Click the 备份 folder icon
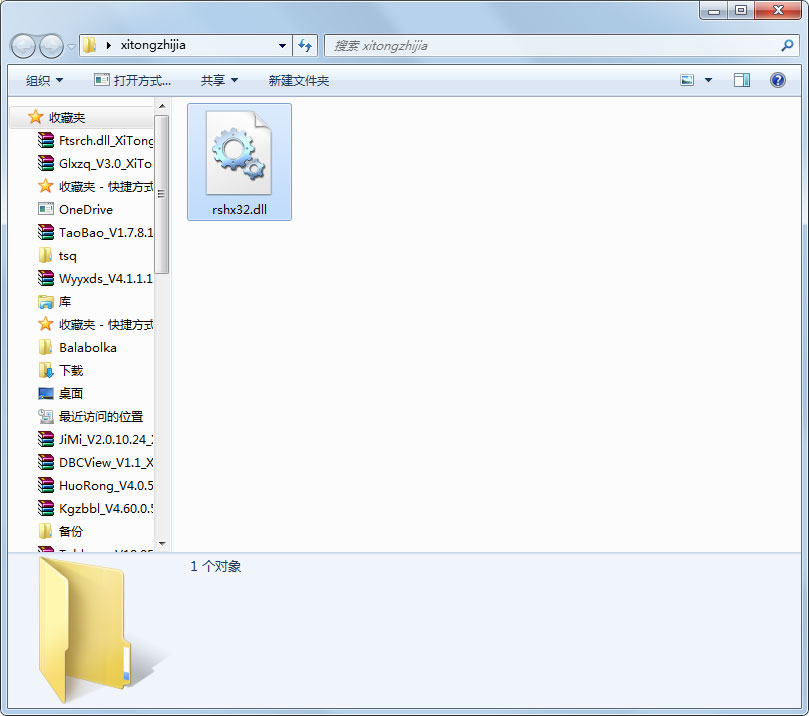 tap(46, 531)
